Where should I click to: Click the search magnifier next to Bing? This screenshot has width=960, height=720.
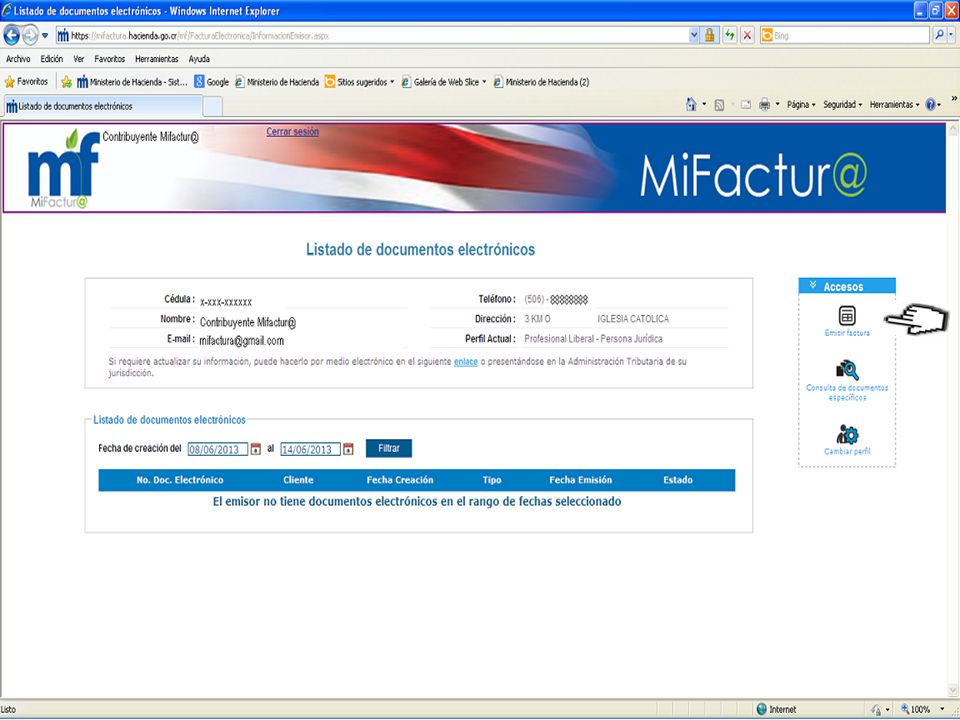tap(939, 36)
